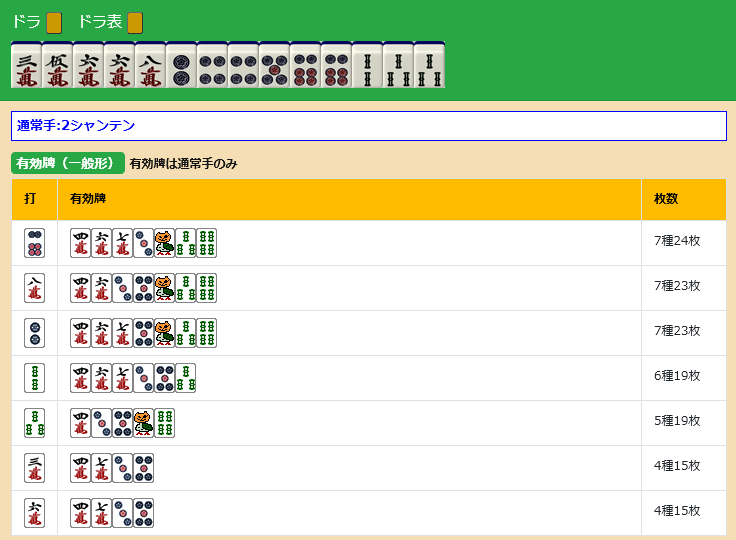736x540 pixels.
Task: Choose the 2-pin discard tile in the table
Action: 34,333
